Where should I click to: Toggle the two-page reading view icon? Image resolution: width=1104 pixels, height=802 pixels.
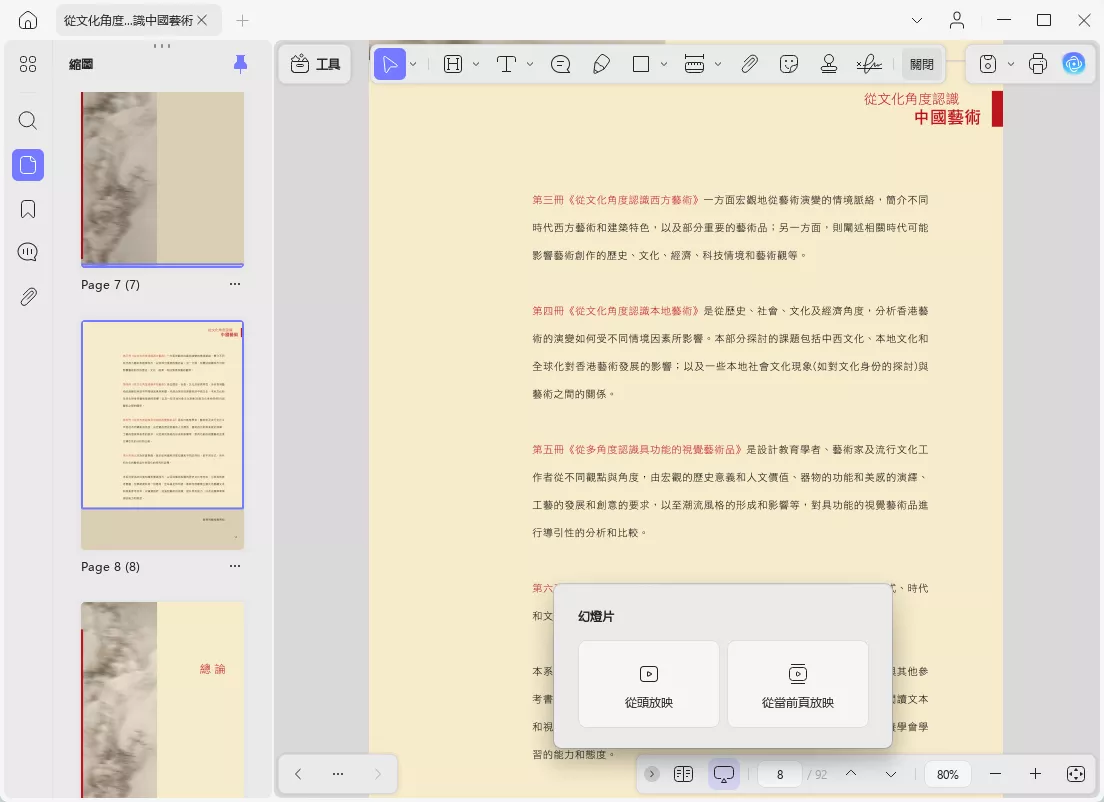[x=683, y=774]
